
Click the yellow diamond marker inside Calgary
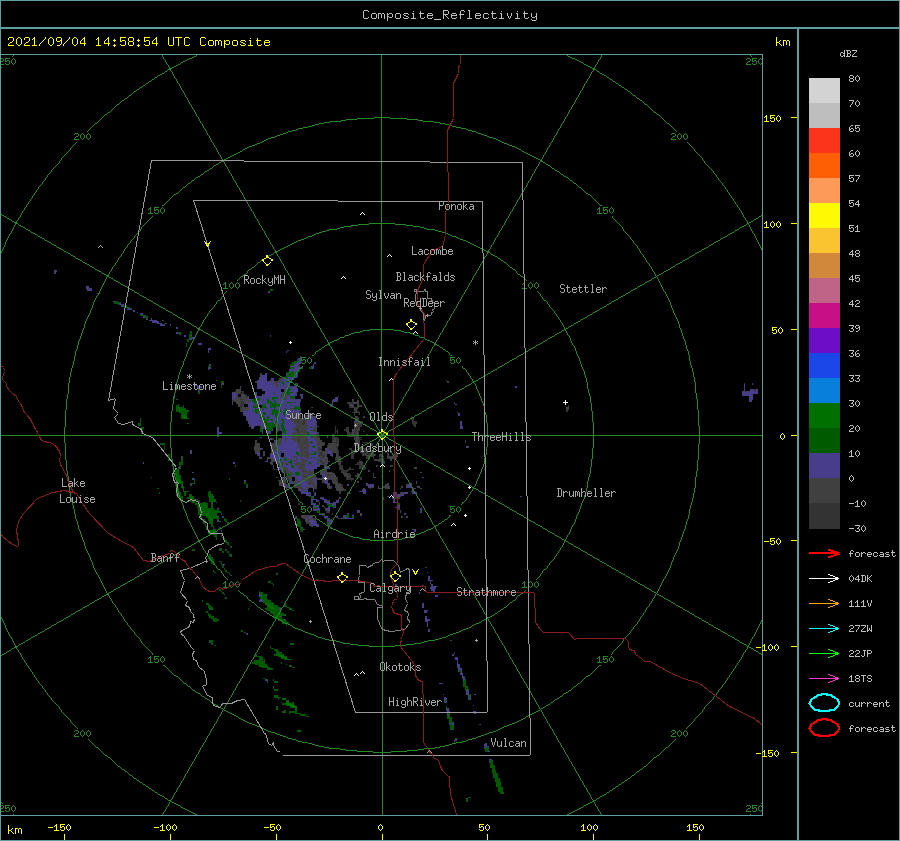coord(395,576)
